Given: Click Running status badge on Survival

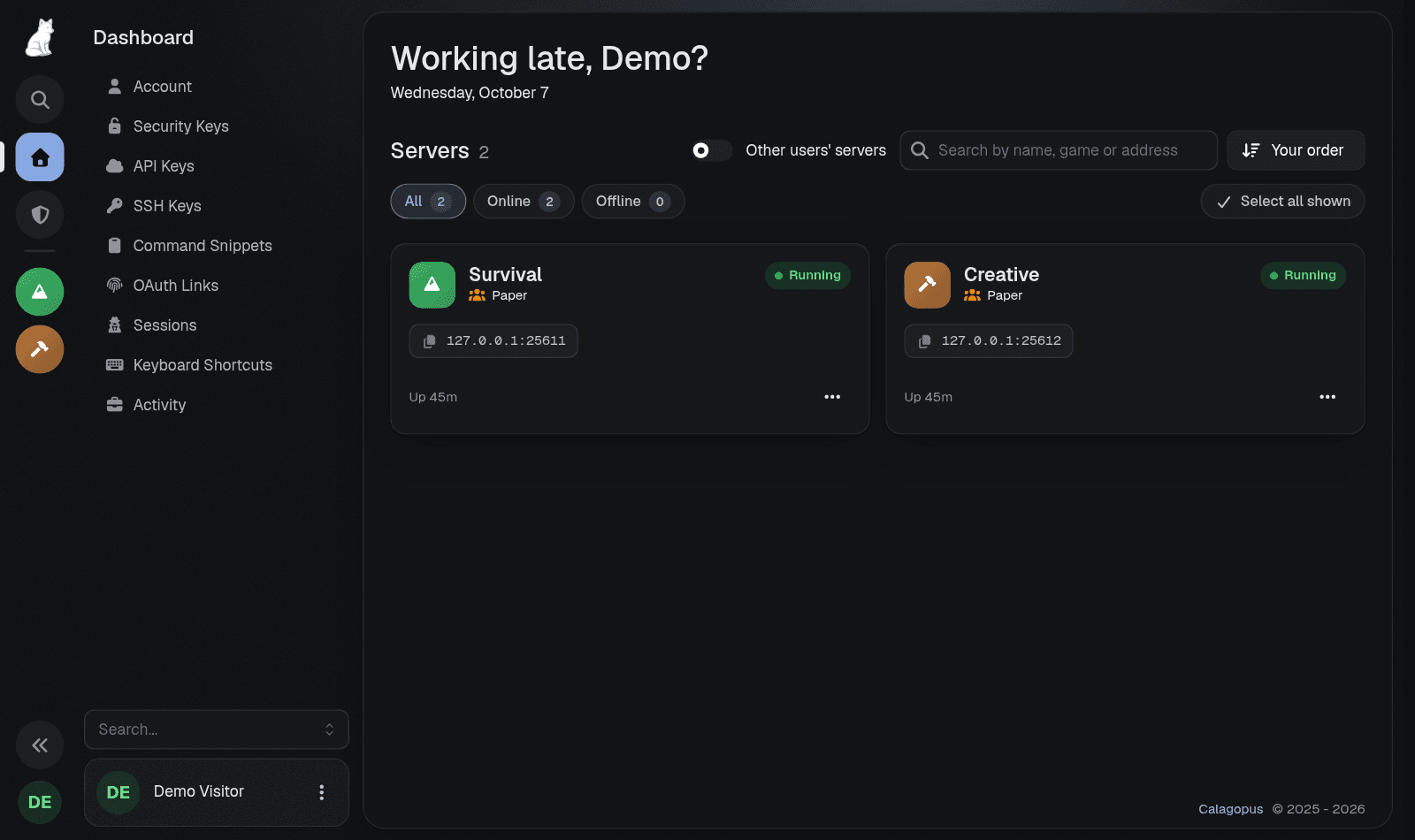Looking at the screenshot, I should tap(808, 276).
